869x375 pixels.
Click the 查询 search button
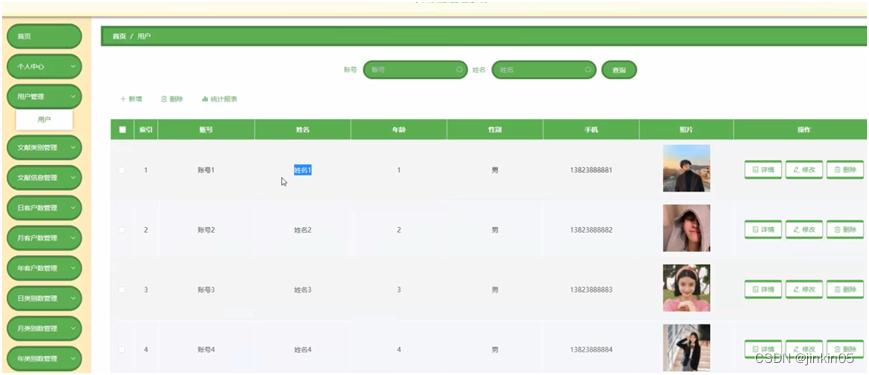pos(619,70)
